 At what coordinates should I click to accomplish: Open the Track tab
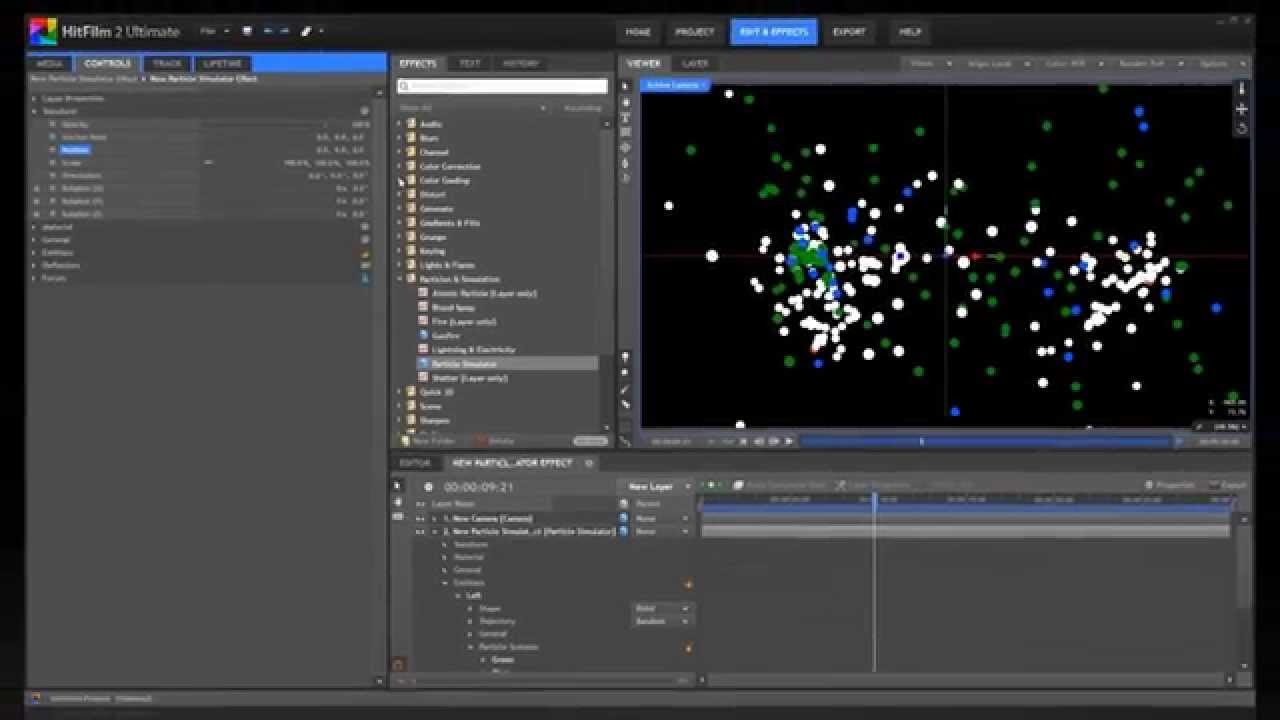click(167, 63)
